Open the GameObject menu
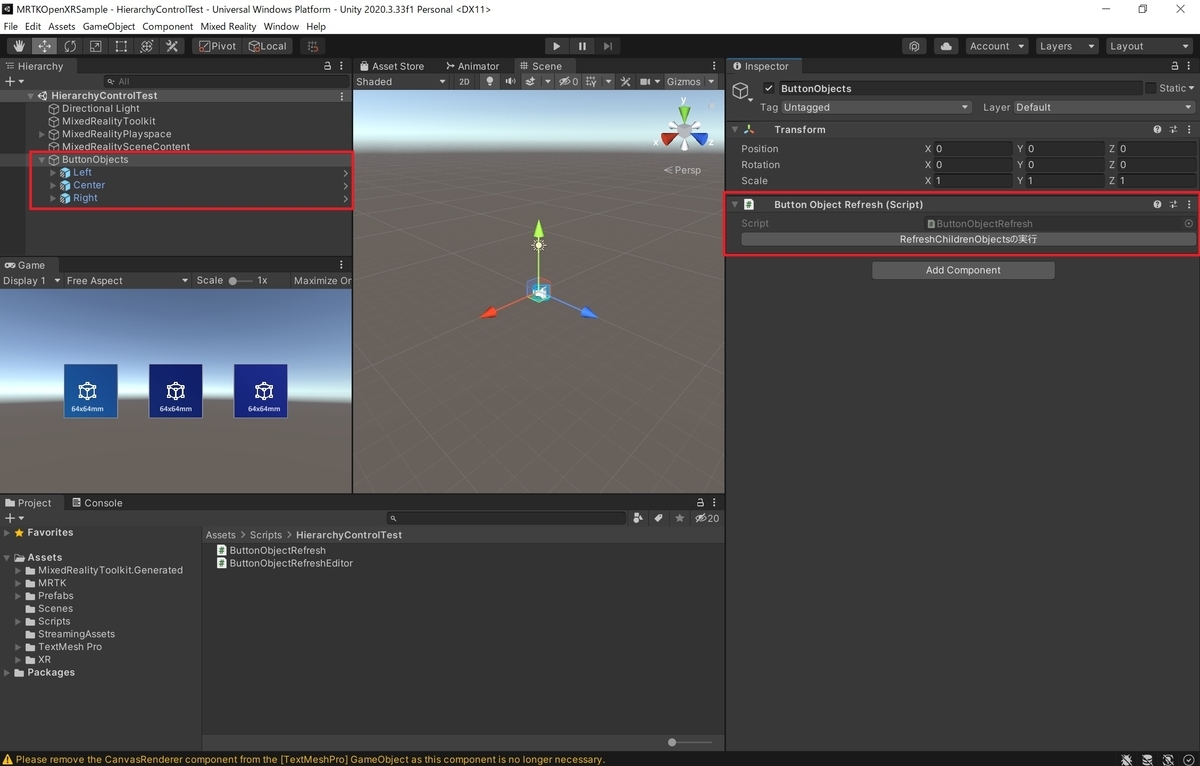This screenshot has width=1200, height=766. coord(108,26)
